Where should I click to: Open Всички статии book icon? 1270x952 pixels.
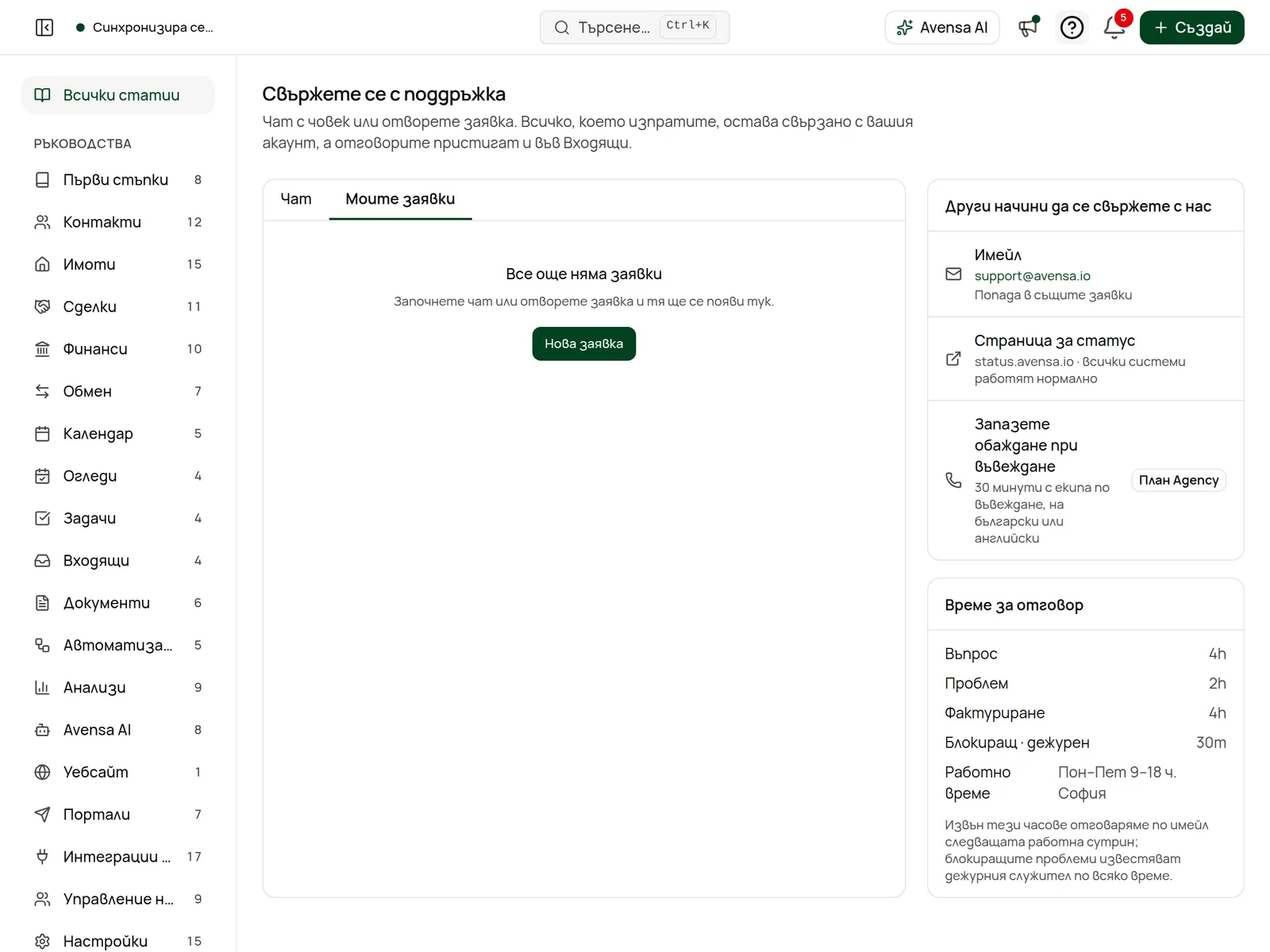pos(43,95)
